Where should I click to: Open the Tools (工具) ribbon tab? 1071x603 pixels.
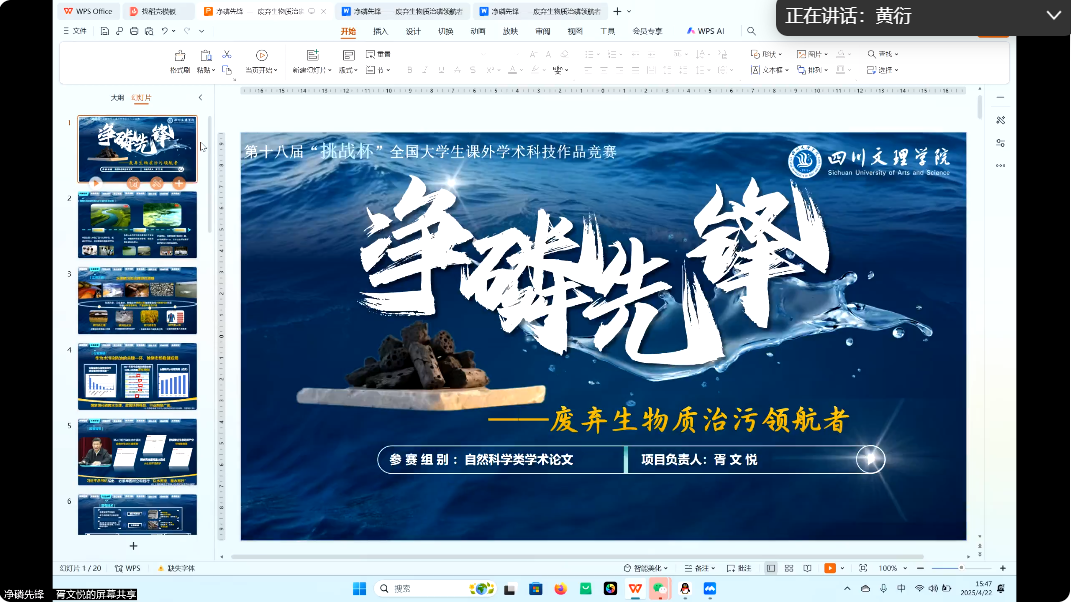607,31
